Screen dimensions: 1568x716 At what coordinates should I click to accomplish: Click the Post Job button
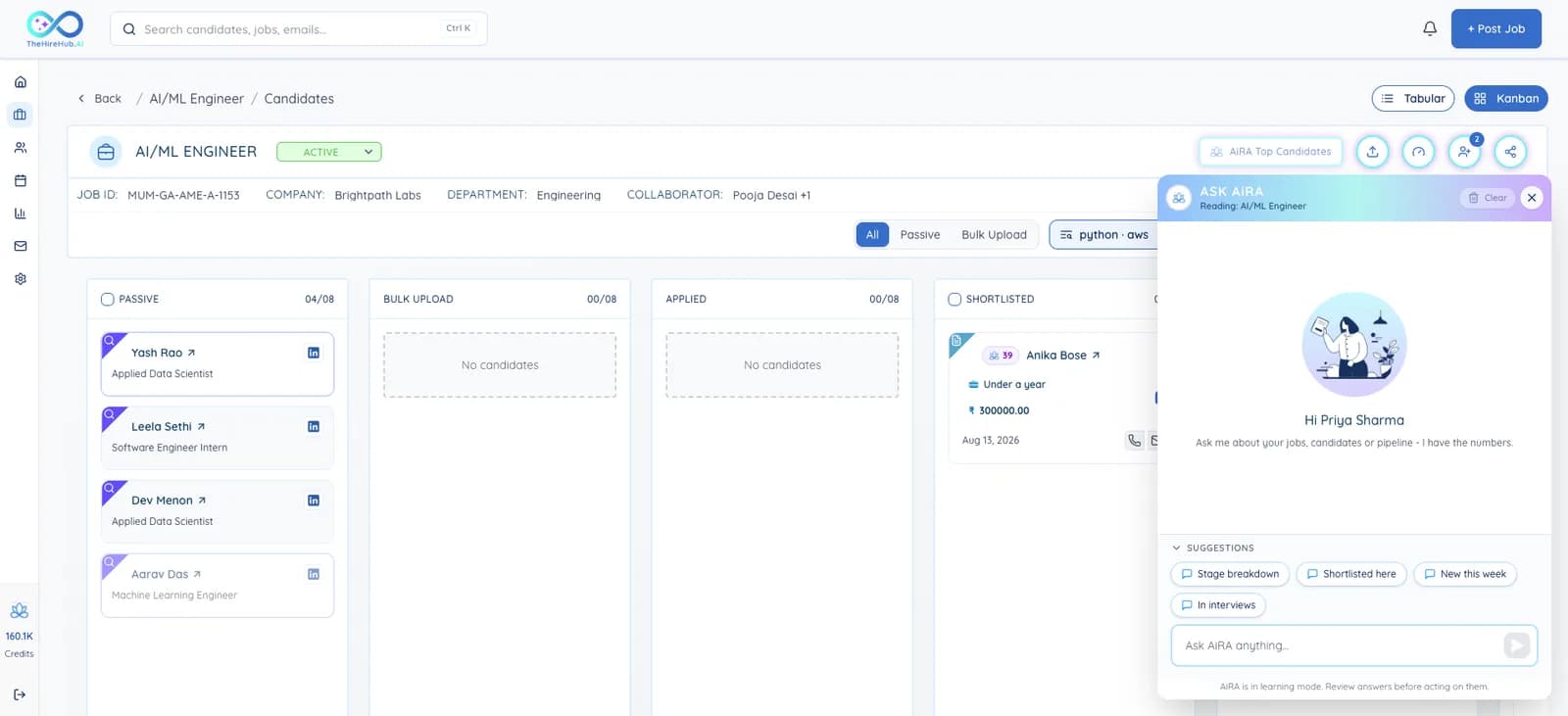(x=1496, y=28)
